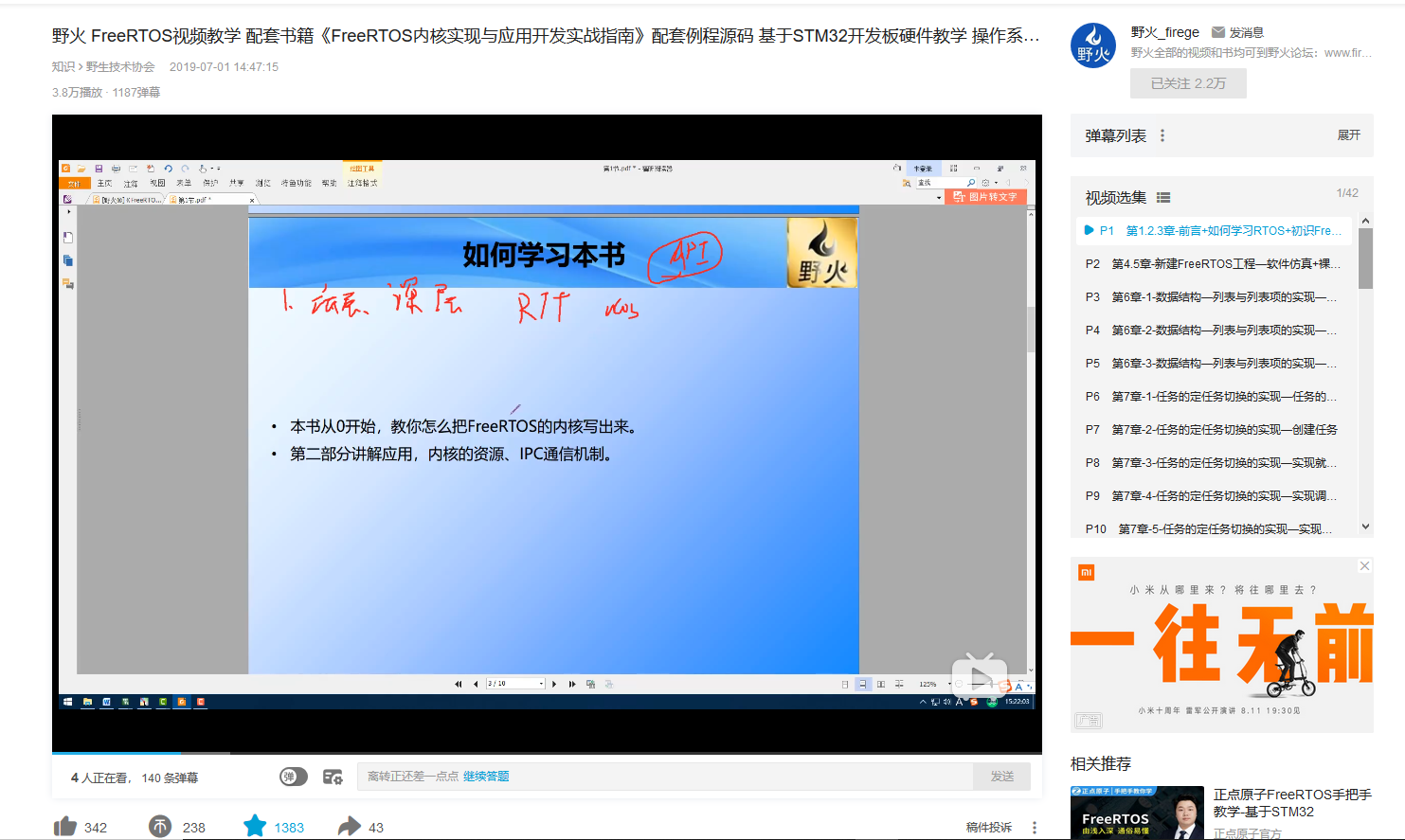Screen dimensions: 1405x840
Task: Open 正点原子FreeRTOS recommended video thumbnail
Action: pyautogui.click(x=1137, y=813)
